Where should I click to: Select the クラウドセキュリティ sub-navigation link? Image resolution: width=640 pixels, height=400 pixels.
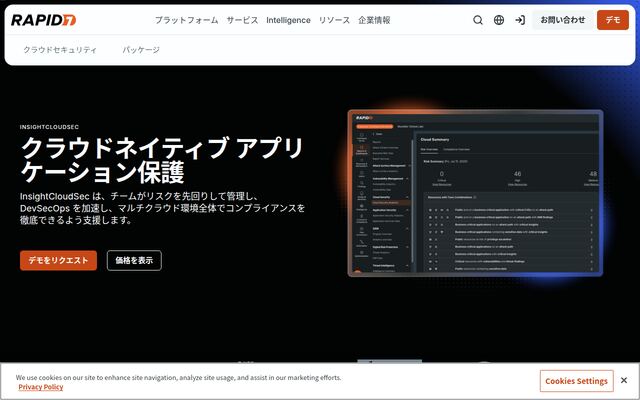[x=60, y=50]
